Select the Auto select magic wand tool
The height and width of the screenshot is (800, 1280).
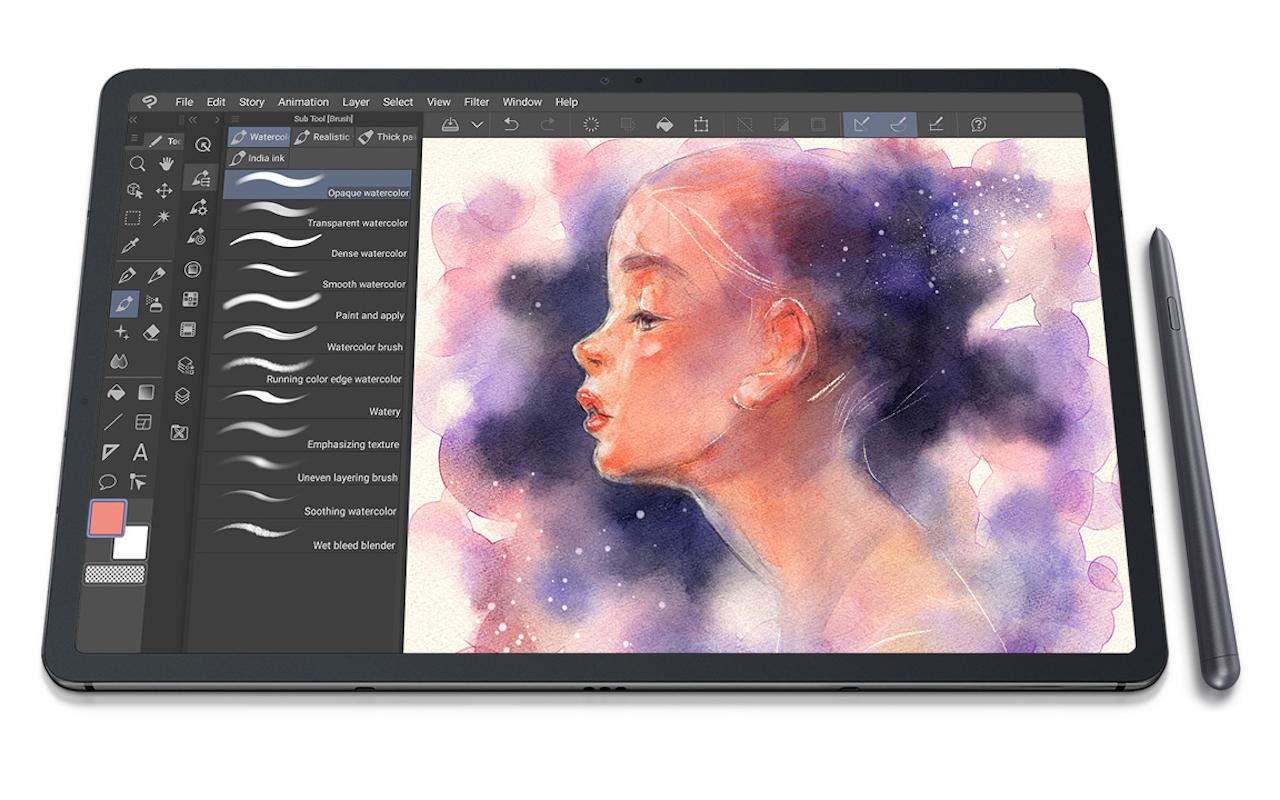pos(162,218)
